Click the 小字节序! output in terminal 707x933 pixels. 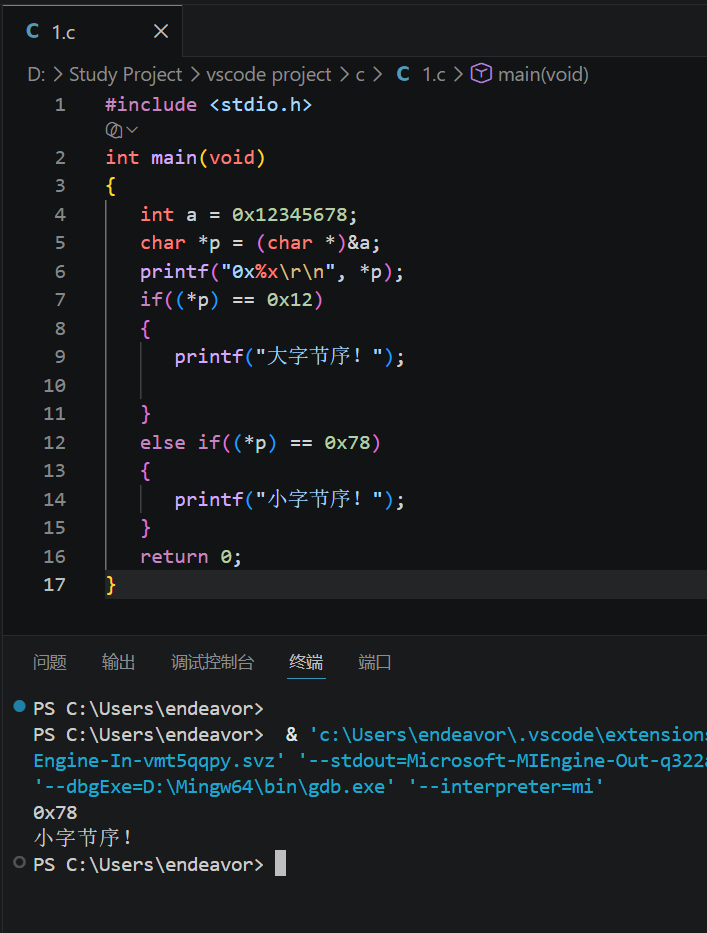click(83, 838)
